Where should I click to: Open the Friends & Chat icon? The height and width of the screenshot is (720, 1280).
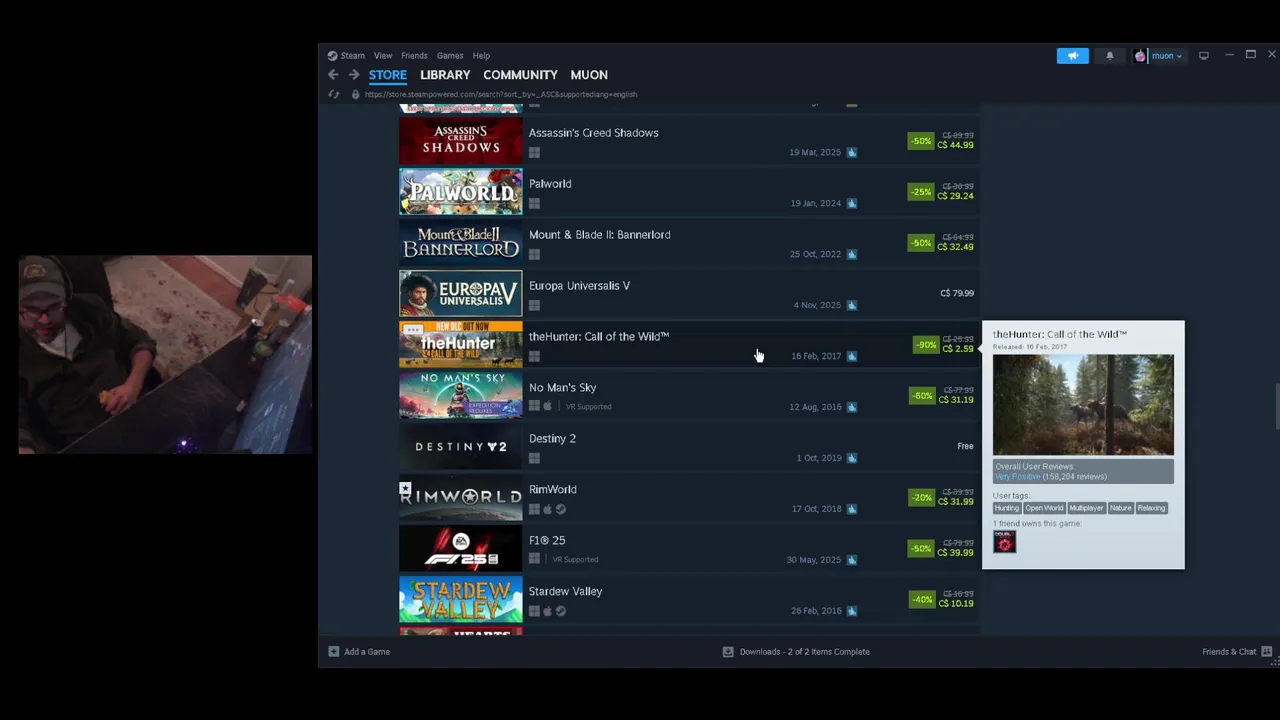point(1267,652)
